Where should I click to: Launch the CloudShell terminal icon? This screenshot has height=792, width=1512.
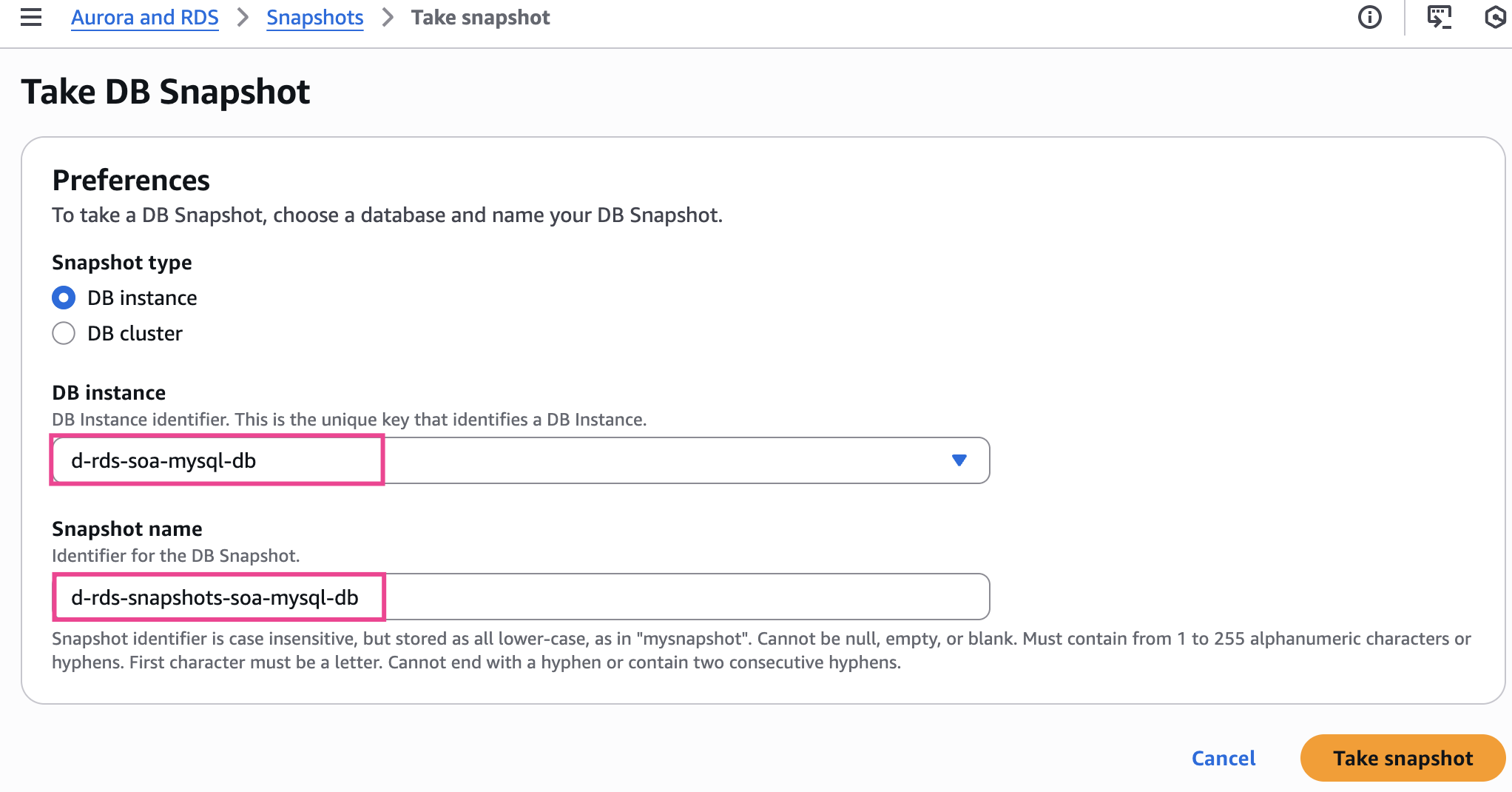click(x=1439, y=17)
